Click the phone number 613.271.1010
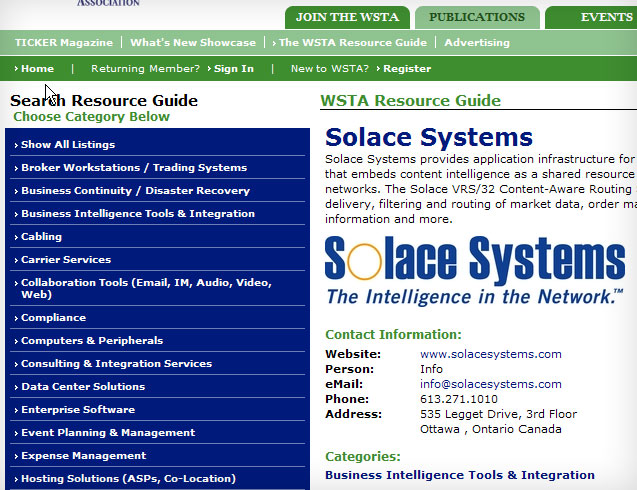Viewport: 637px width, 490px height. click(459, 399)
